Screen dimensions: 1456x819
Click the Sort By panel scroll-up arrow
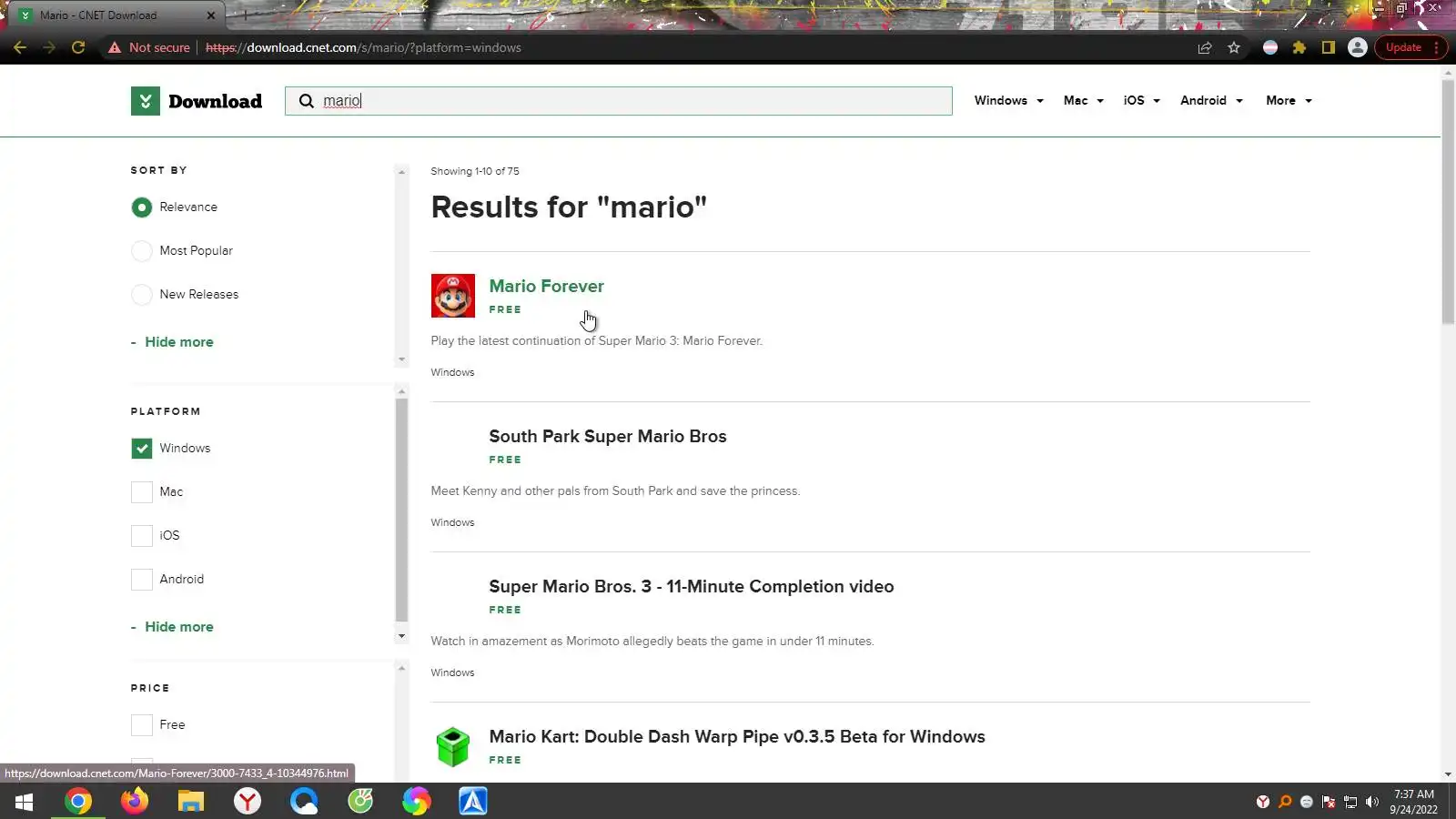(401, 172)
